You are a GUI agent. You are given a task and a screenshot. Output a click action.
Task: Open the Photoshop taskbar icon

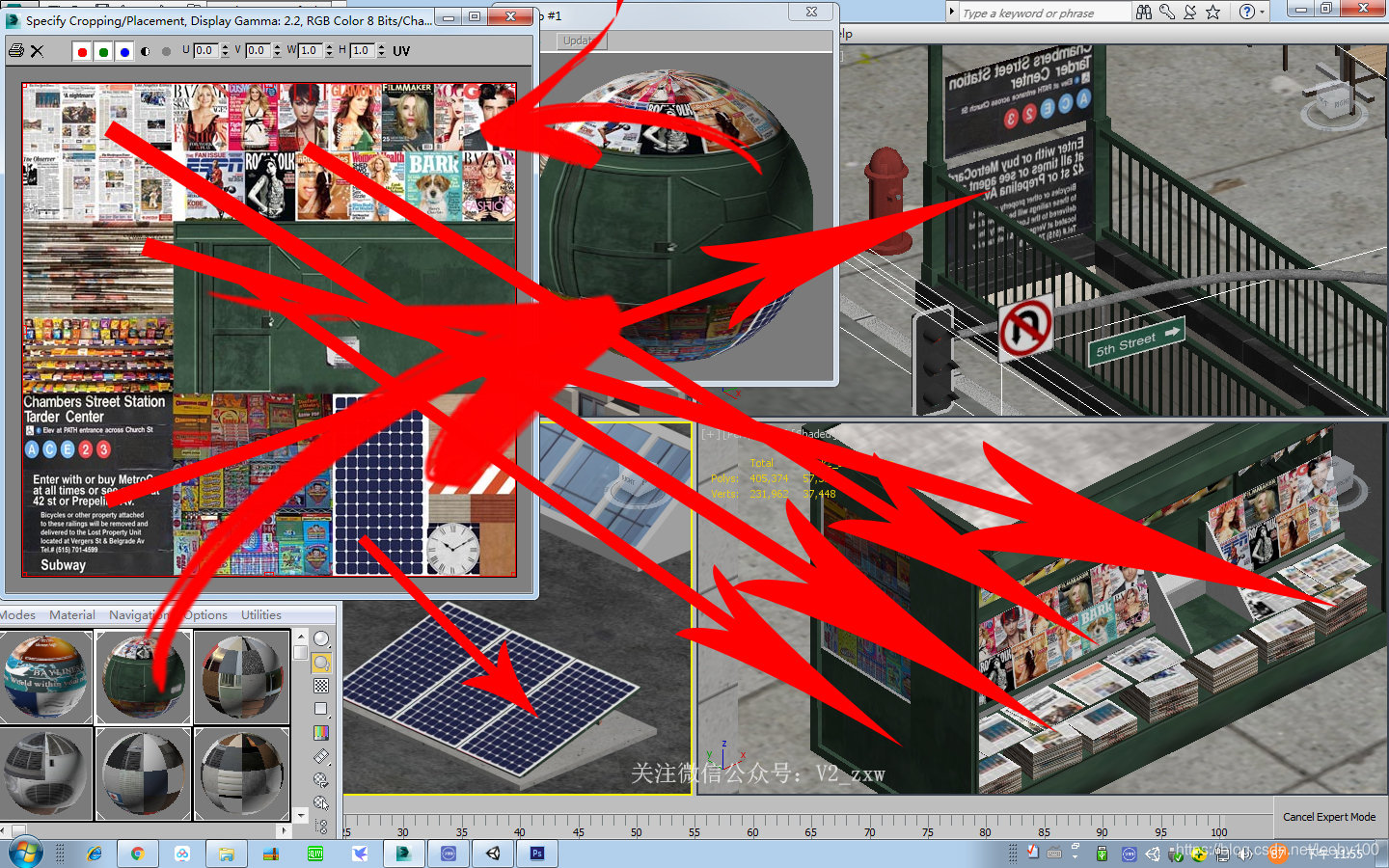click(537, 854)
